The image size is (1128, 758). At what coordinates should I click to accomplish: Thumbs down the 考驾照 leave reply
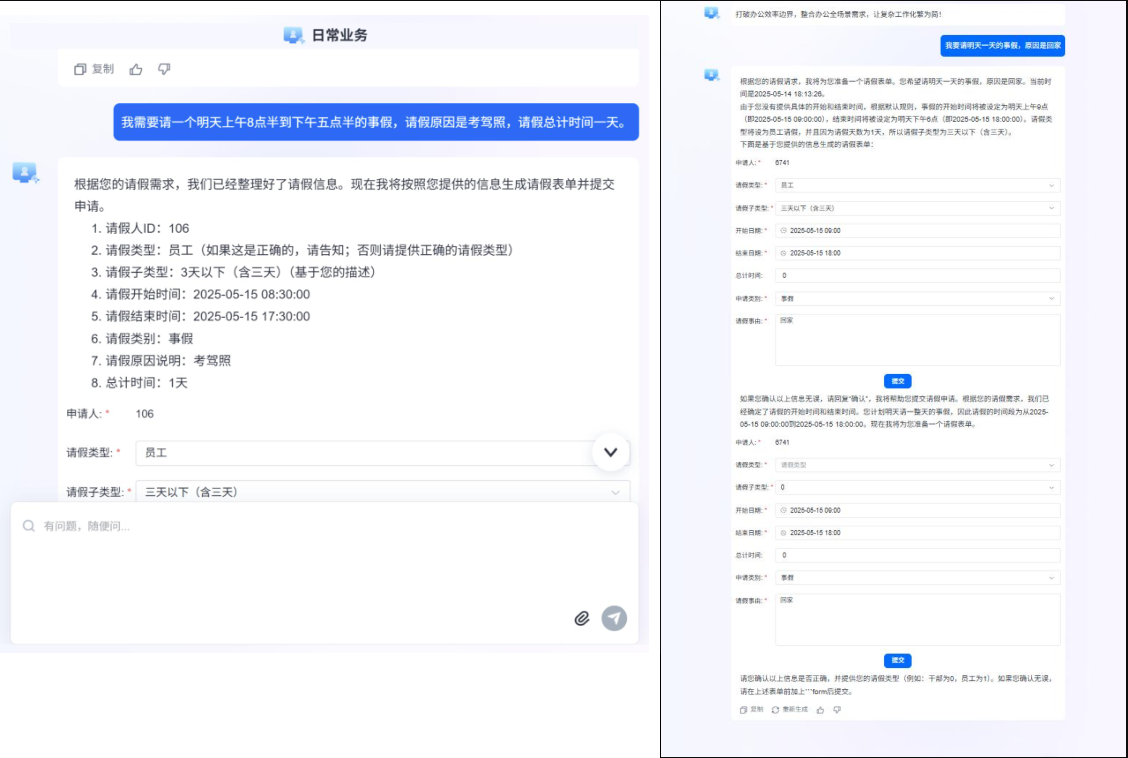click(x=164, y=69)
